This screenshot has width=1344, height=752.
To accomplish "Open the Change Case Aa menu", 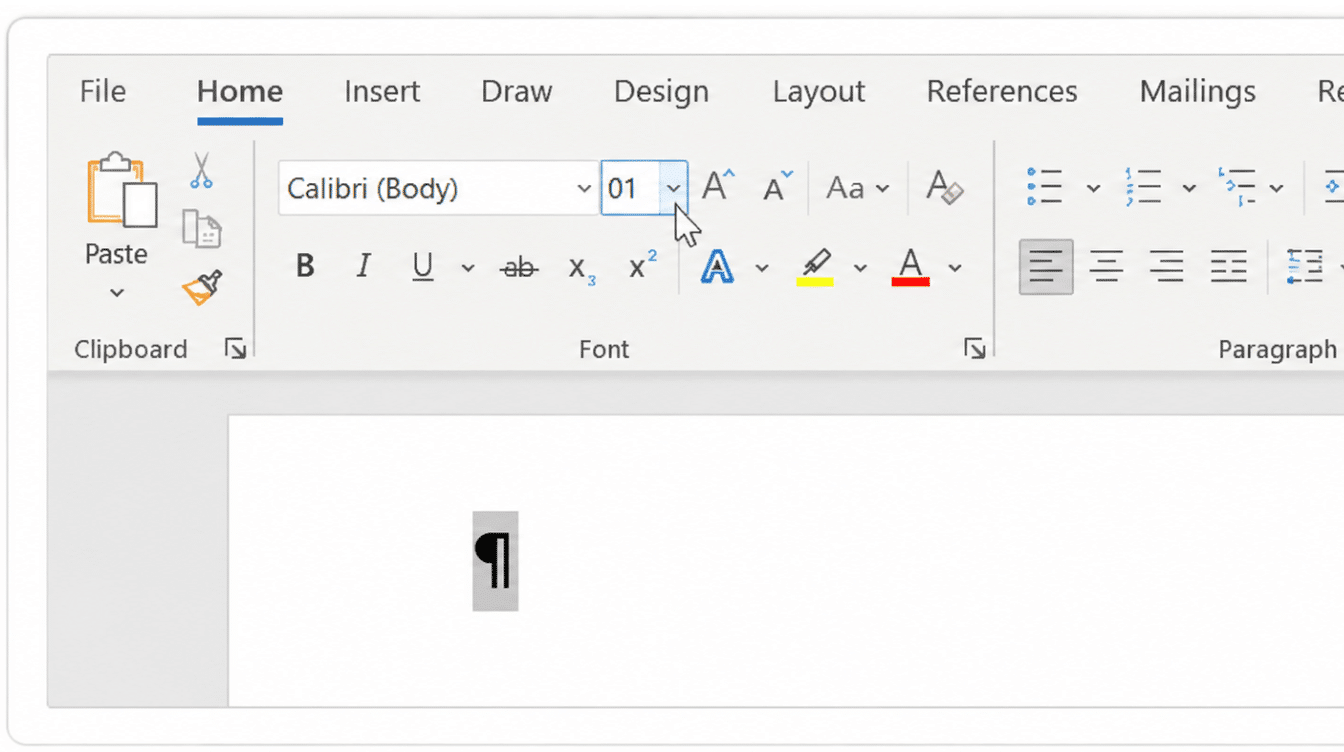I will 857,188.
